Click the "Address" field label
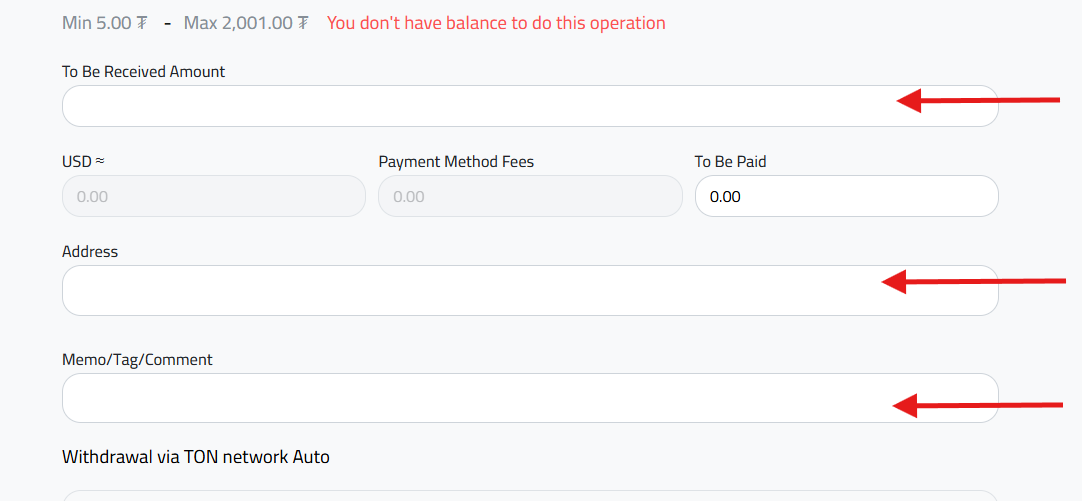Viewport: 1082px width, 501px height. [x=90, y=252]
